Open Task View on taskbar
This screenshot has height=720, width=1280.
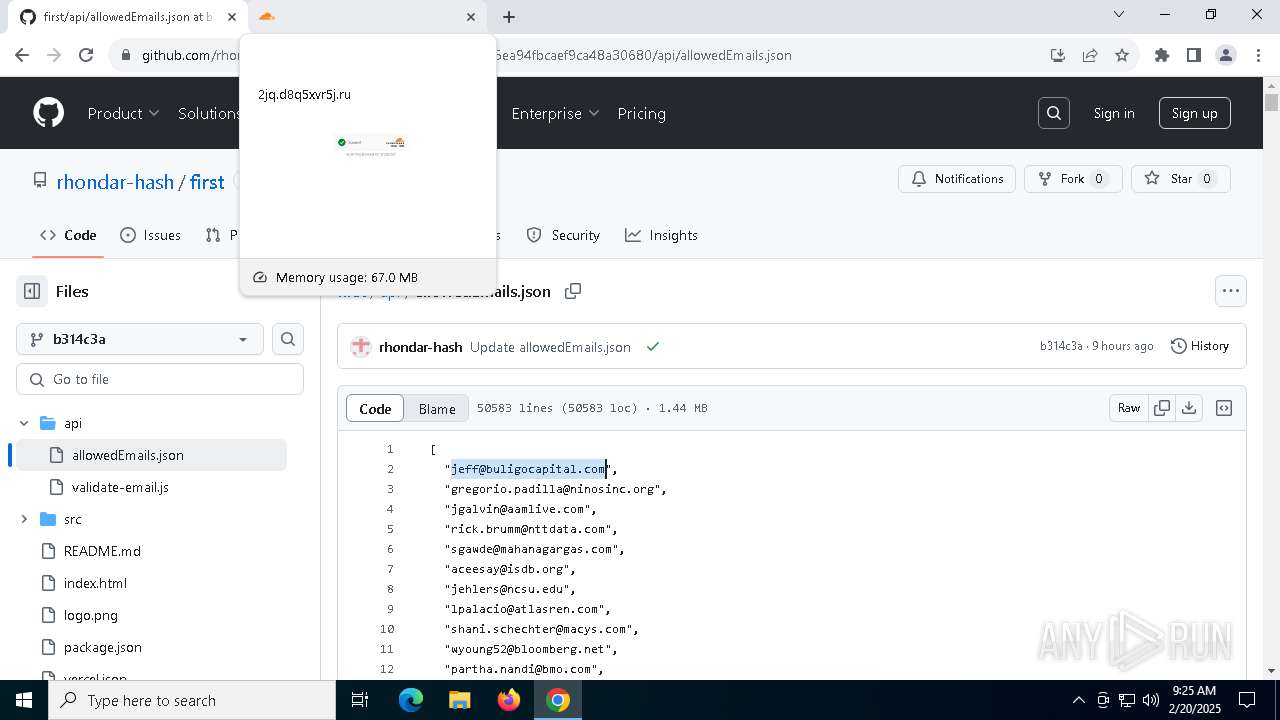[x=360, y=700]
